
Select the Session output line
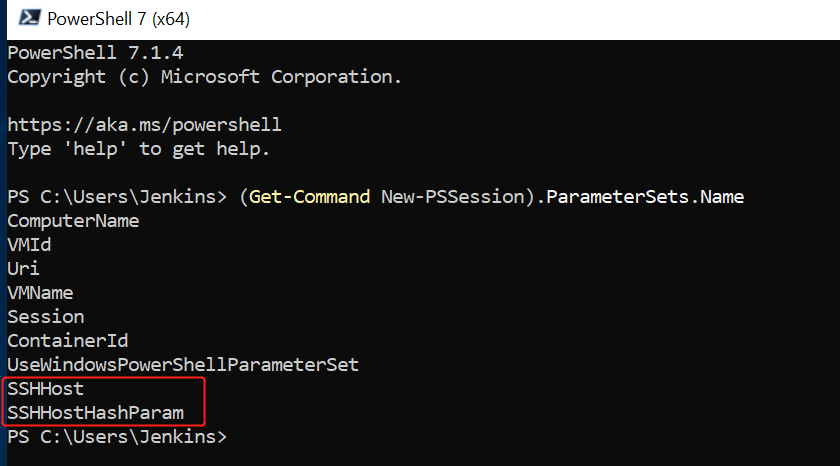[45, 317]
